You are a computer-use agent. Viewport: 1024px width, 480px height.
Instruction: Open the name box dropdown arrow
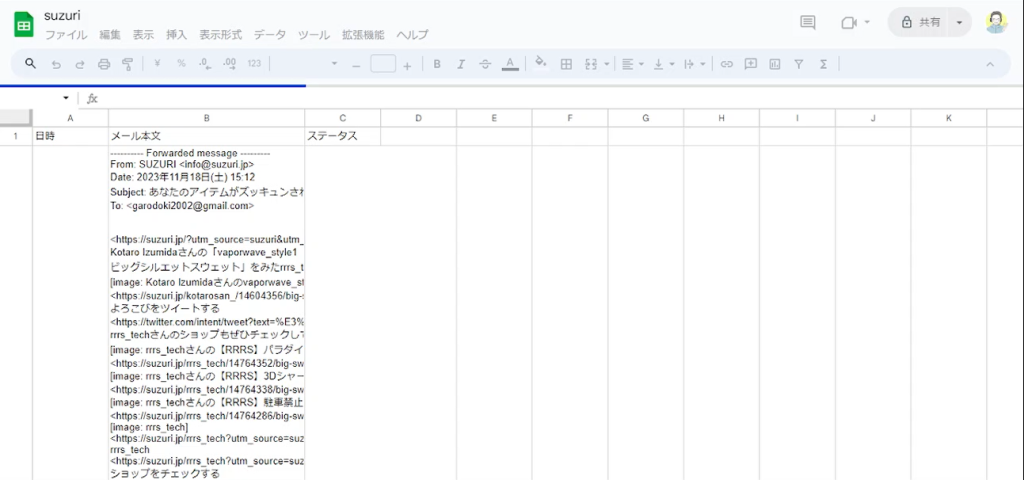click(x=66, y=98)
